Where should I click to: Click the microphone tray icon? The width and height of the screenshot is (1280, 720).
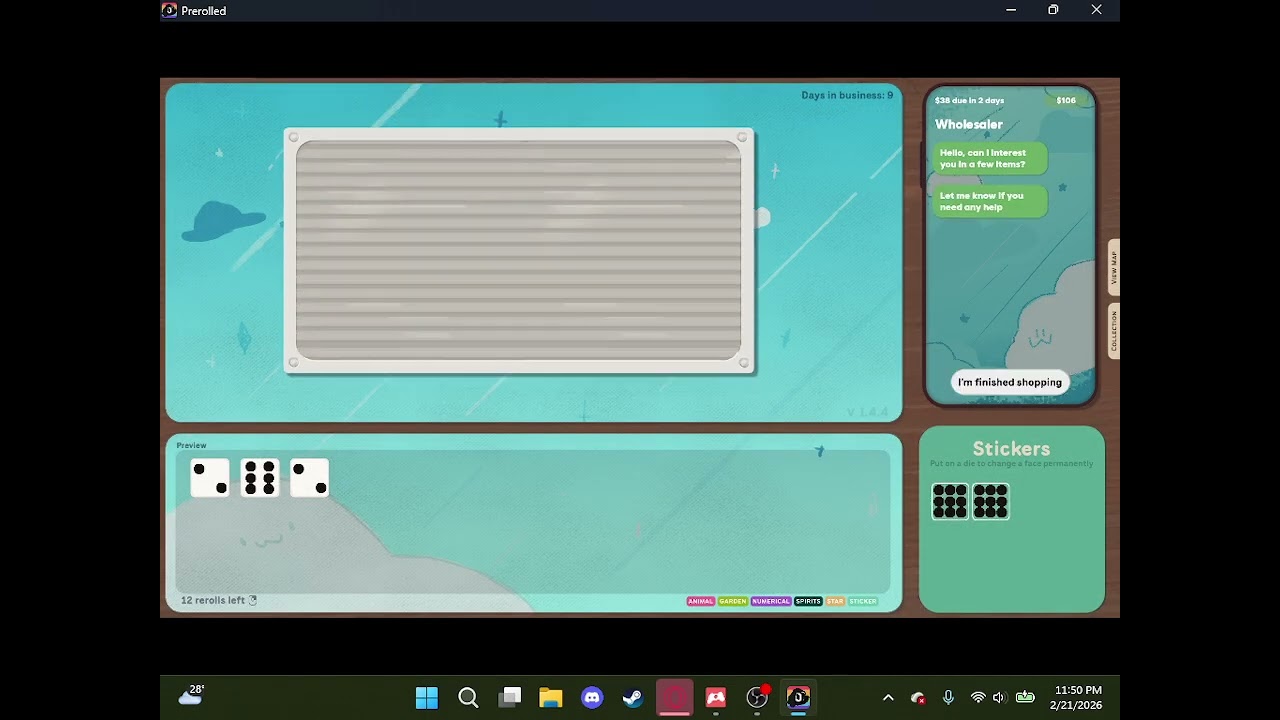(948, 697)
